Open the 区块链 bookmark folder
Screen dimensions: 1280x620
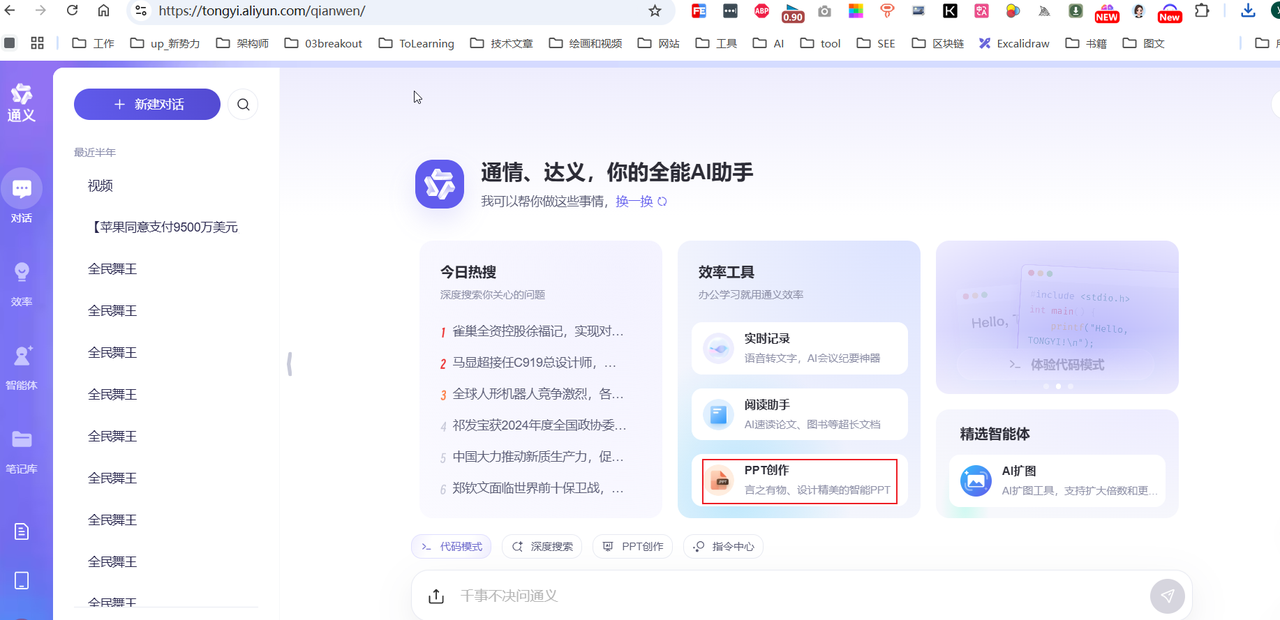[937, 43]
